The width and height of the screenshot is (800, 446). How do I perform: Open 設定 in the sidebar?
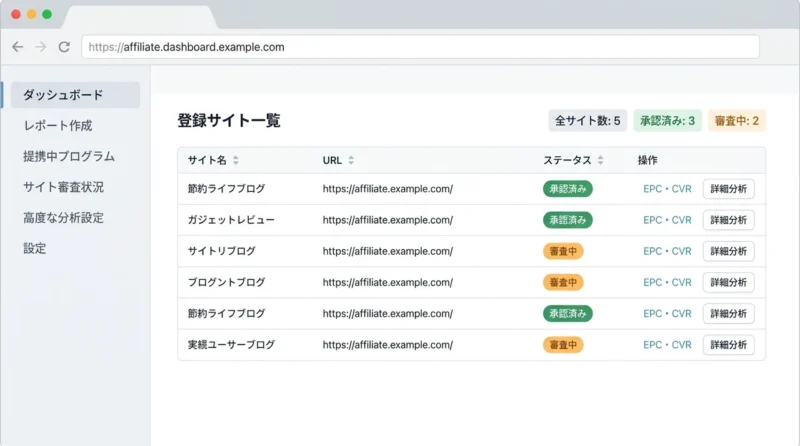[35, 249]
